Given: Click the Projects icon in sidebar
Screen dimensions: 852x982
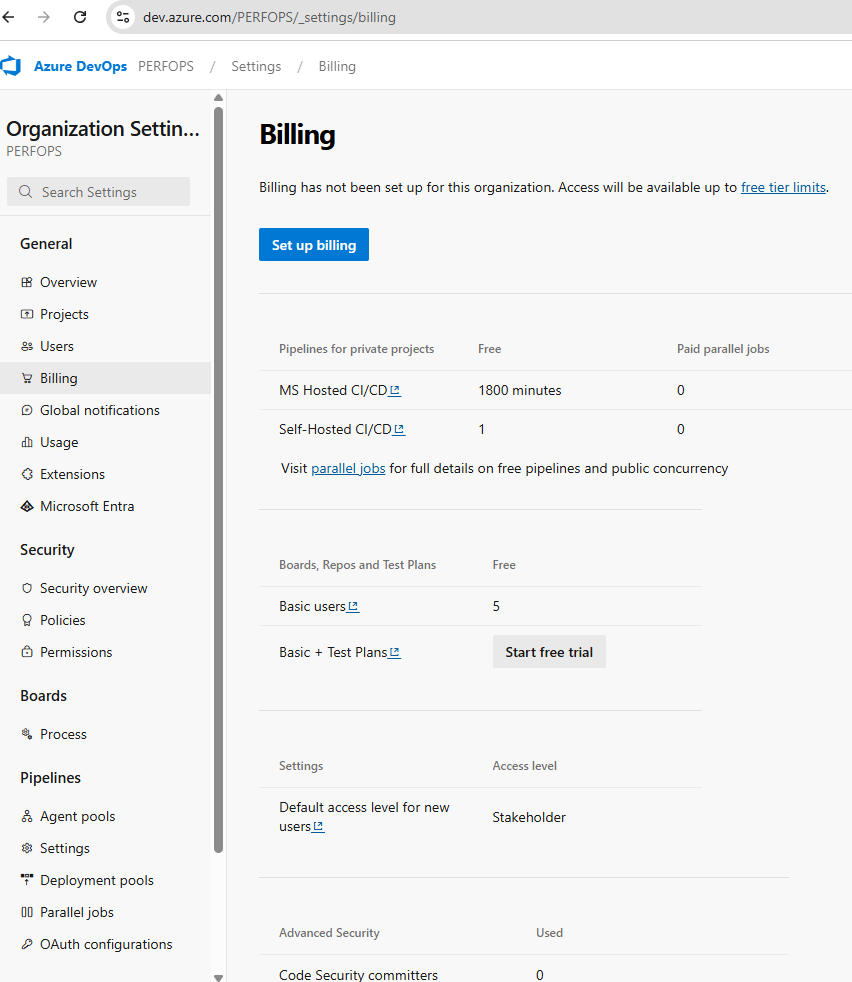Looking at the screenshot, I should [26, 314].
